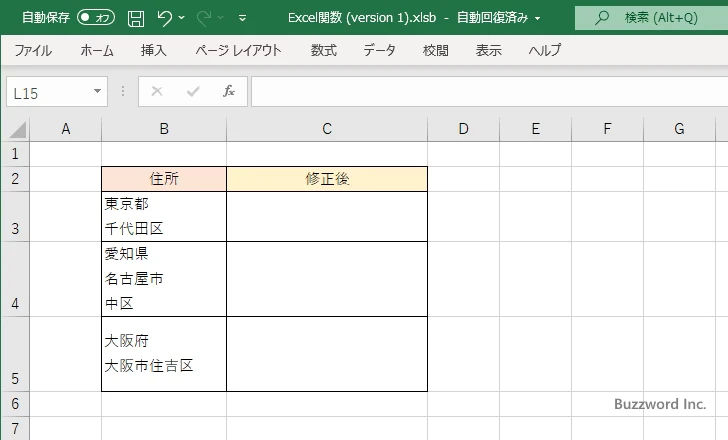Open the Undo history dropdown arrow
Viewport: 728px width, 440px height.
(182, 18)
